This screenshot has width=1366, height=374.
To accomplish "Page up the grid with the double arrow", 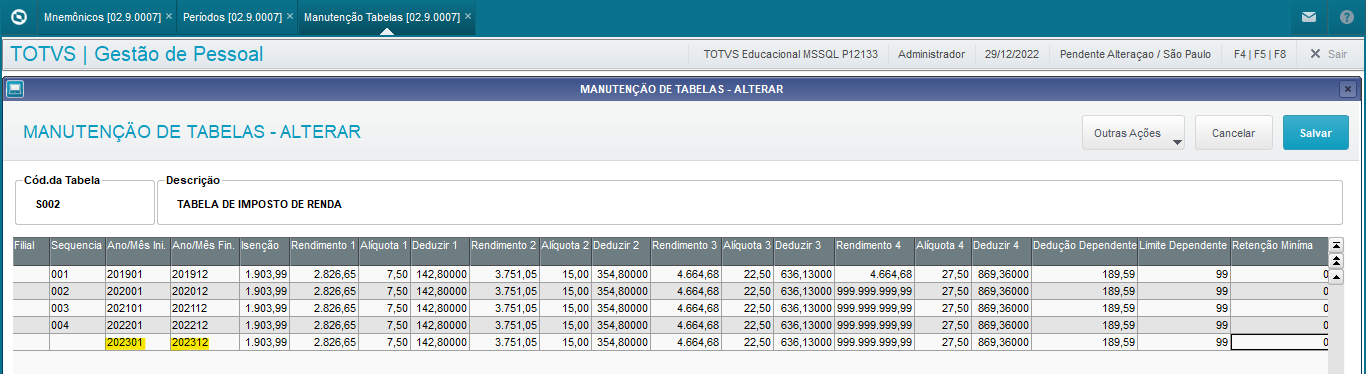I will tap(1336, 260).
